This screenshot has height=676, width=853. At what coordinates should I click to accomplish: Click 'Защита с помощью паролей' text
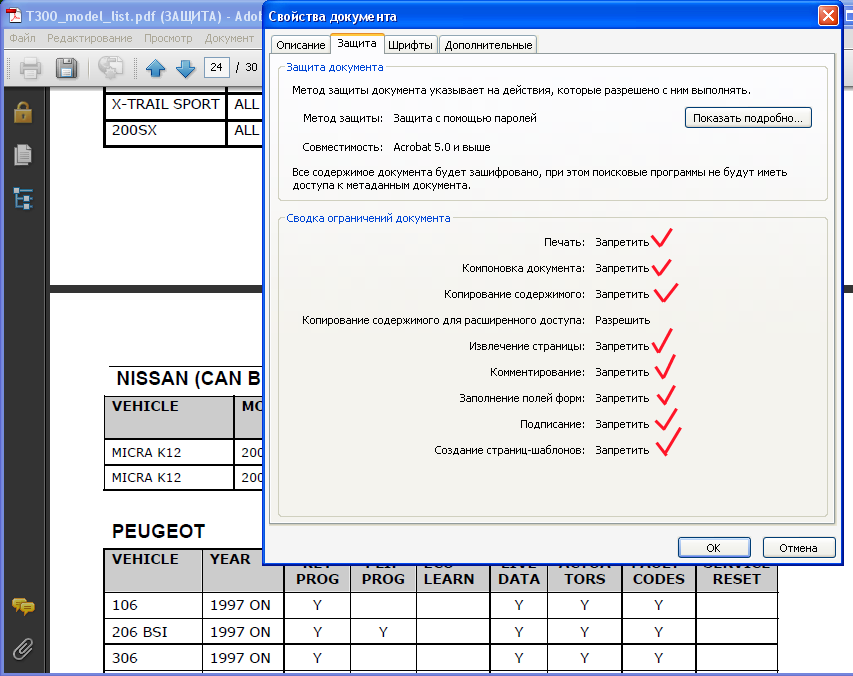pyautogui.click(x=465, y=118)
